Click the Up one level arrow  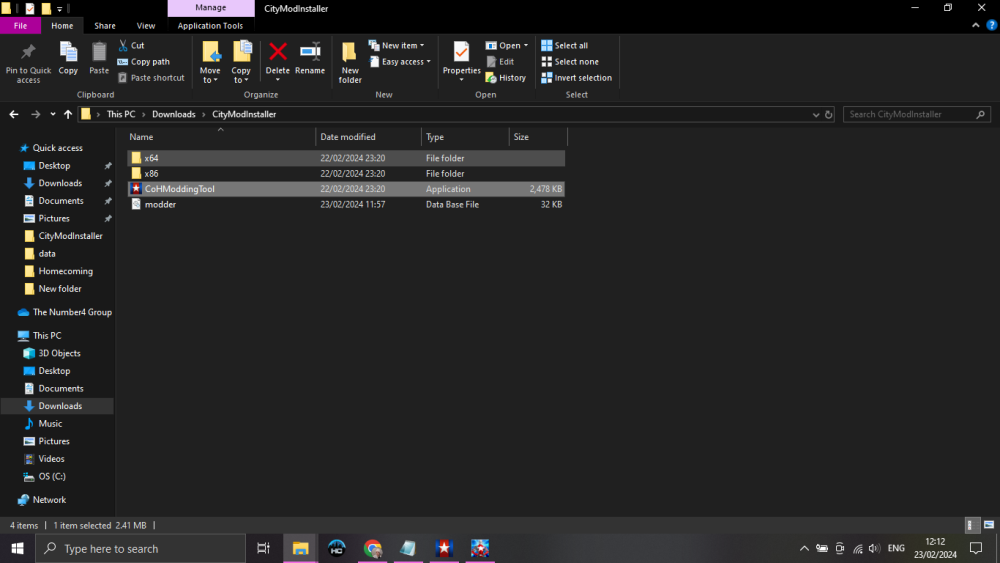point(68,115)
